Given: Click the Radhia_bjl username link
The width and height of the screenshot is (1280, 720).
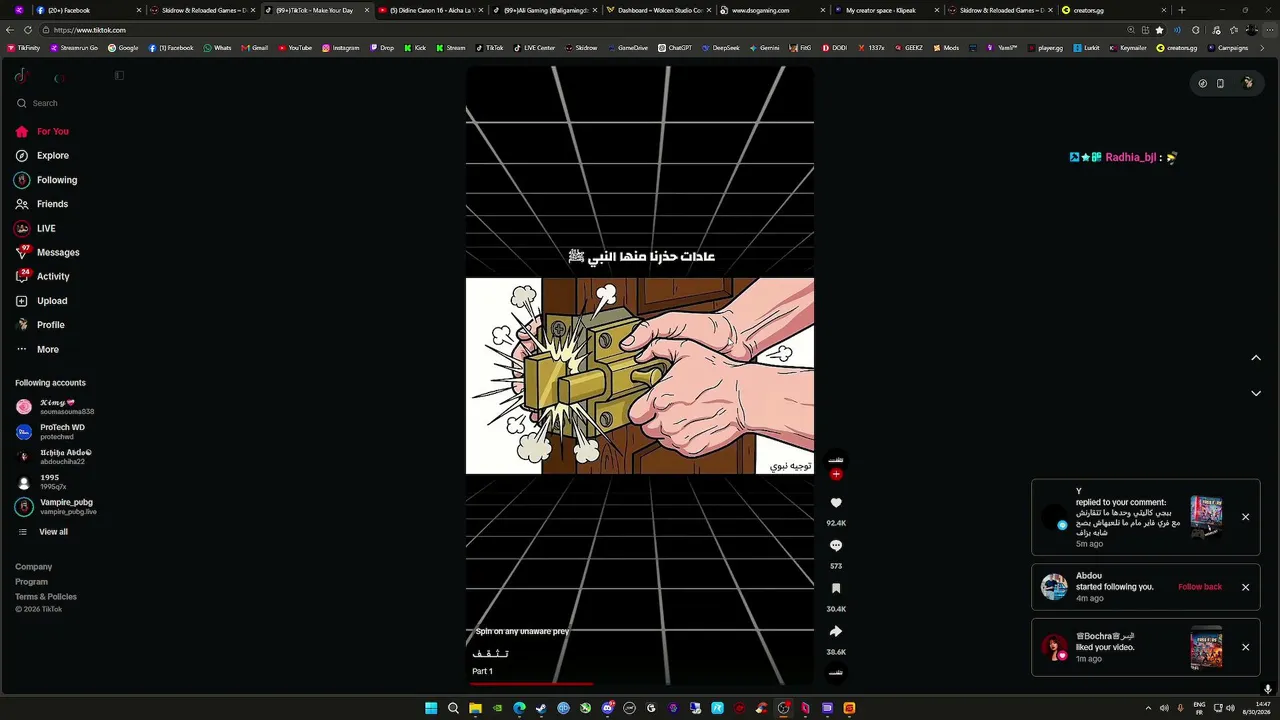Looking at the screenshot, I should [x=1130, y=158].
